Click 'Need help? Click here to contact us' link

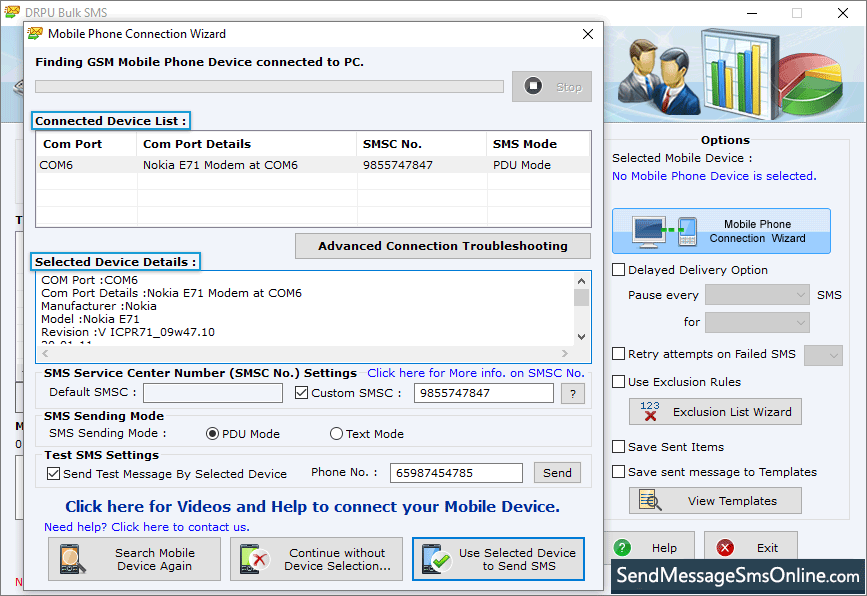(147, 527)
